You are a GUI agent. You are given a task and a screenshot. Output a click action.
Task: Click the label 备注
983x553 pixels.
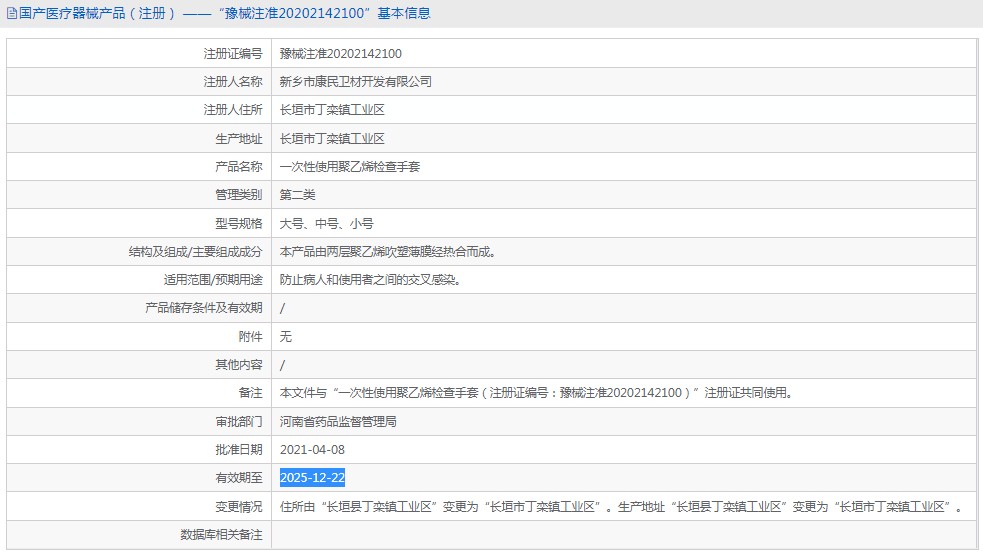(x=250, y=393)
